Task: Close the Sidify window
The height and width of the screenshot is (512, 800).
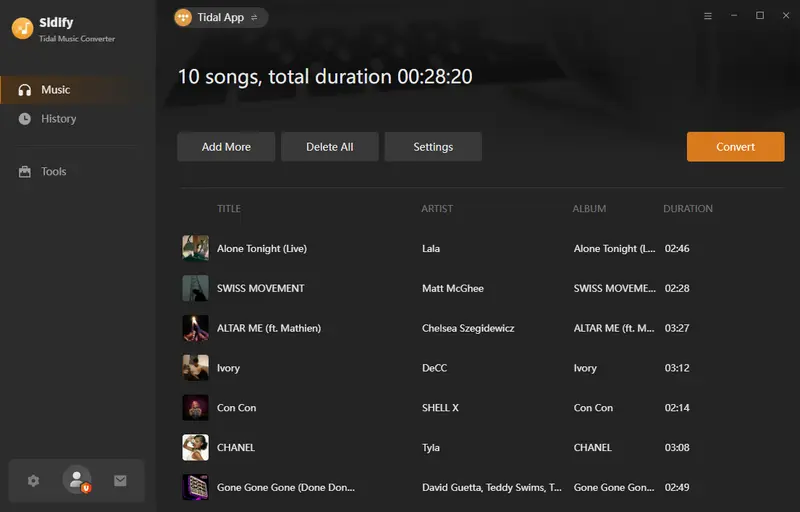Action: [786, 15]
